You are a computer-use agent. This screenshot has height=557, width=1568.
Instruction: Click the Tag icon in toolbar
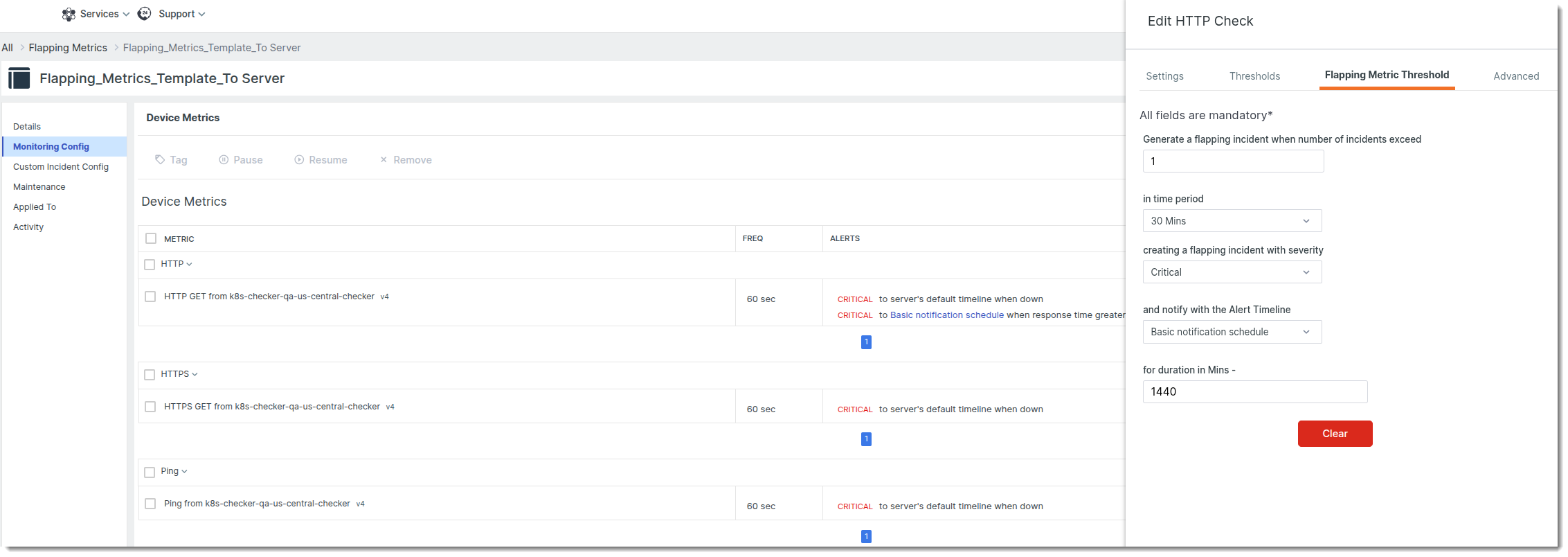160,160
